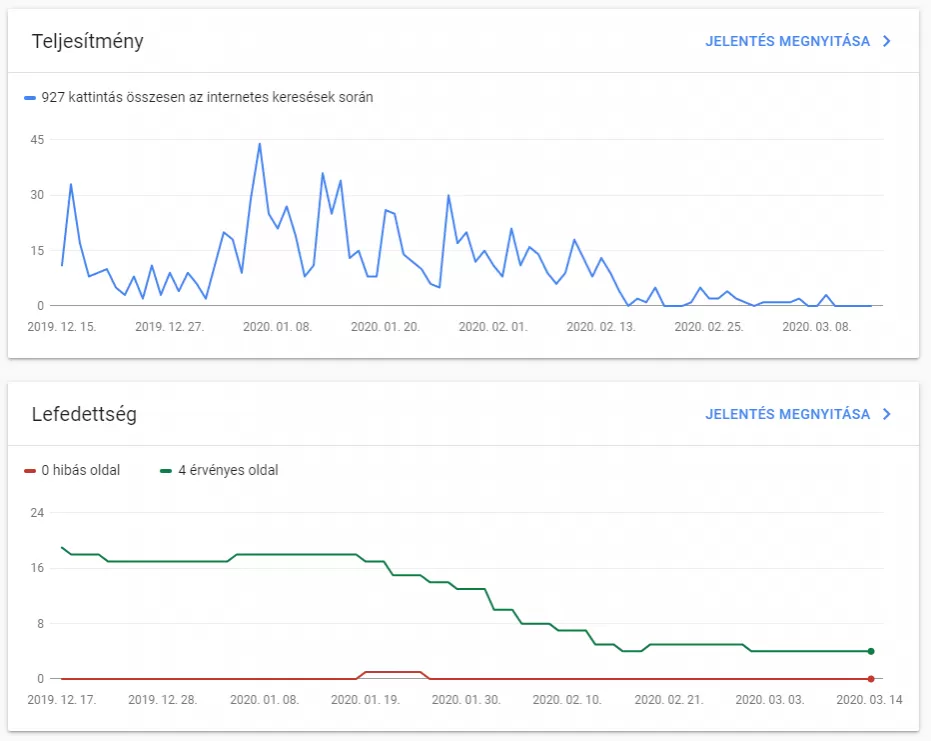Click the chevron arrow beside Teljesítmény report

tap(886, 41)
